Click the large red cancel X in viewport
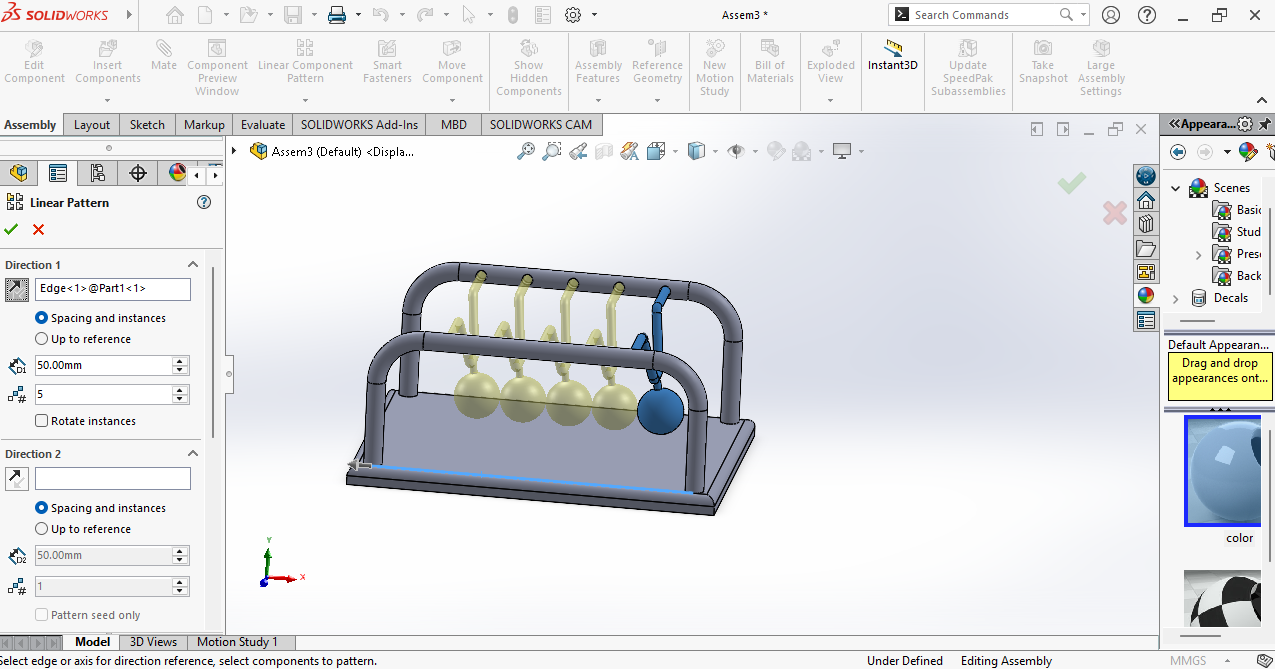Screen dimensions: 1275x669 click(x=1114, y=213)
